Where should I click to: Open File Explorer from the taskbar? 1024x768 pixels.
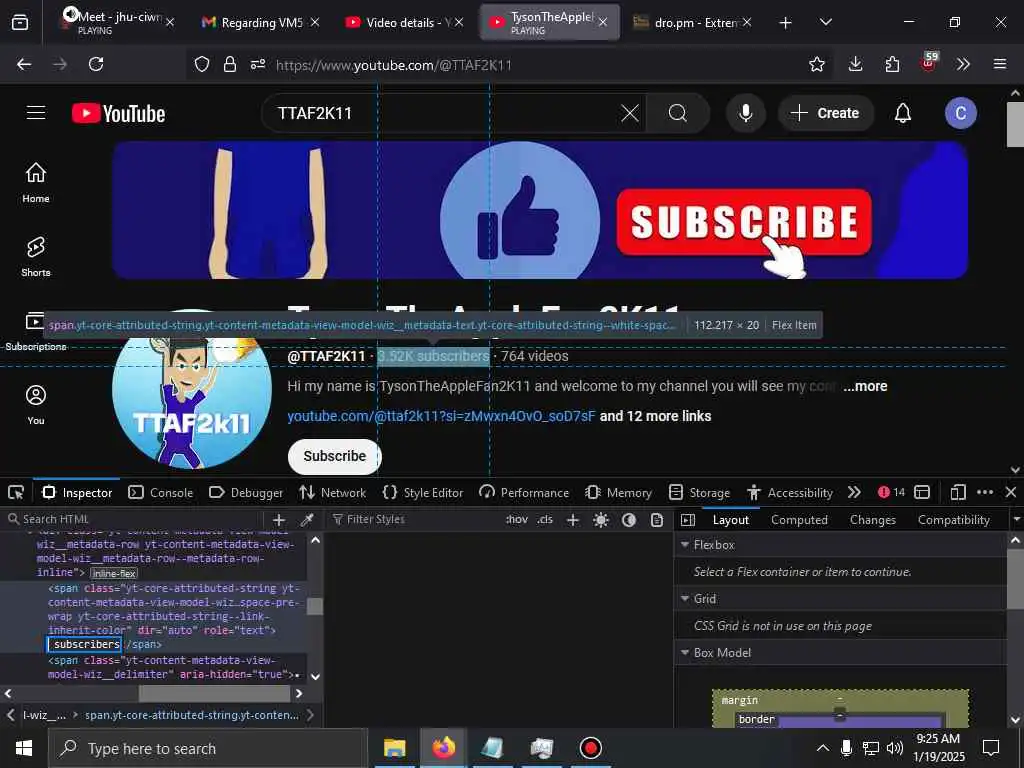point(394,748)
